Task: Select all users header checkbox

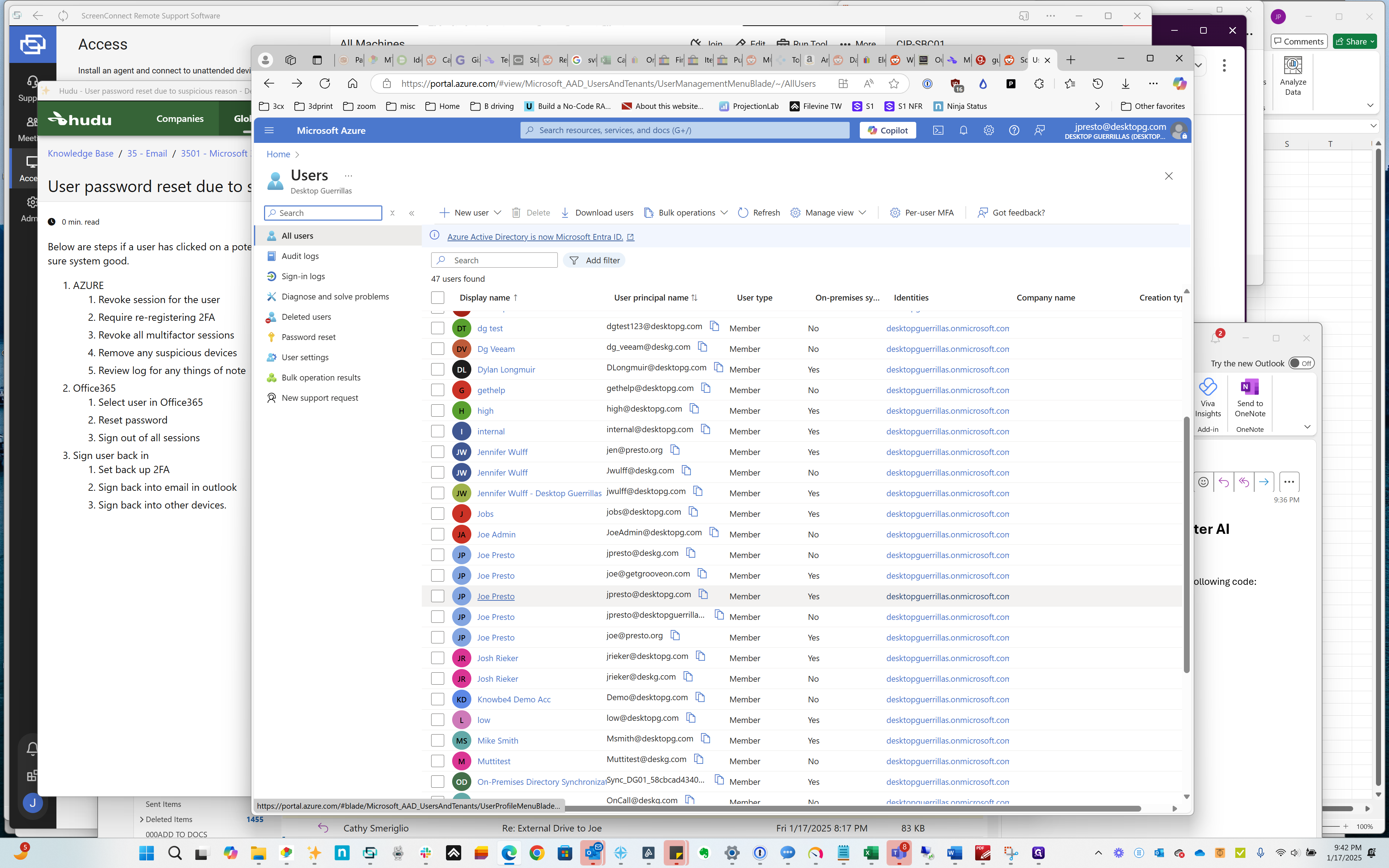Action: pos(437,297)
